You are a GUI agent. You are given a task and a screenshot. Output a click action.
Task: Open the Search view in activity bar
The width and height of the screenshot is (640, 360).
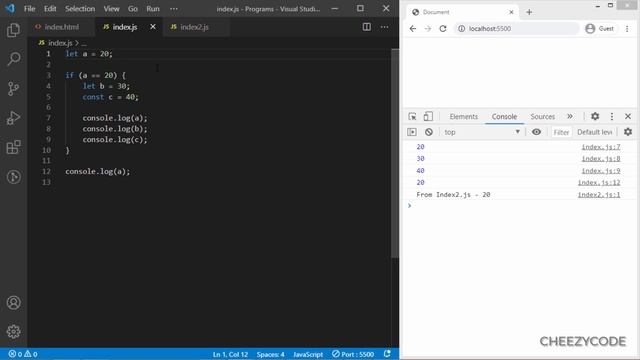tap(13, 59)
